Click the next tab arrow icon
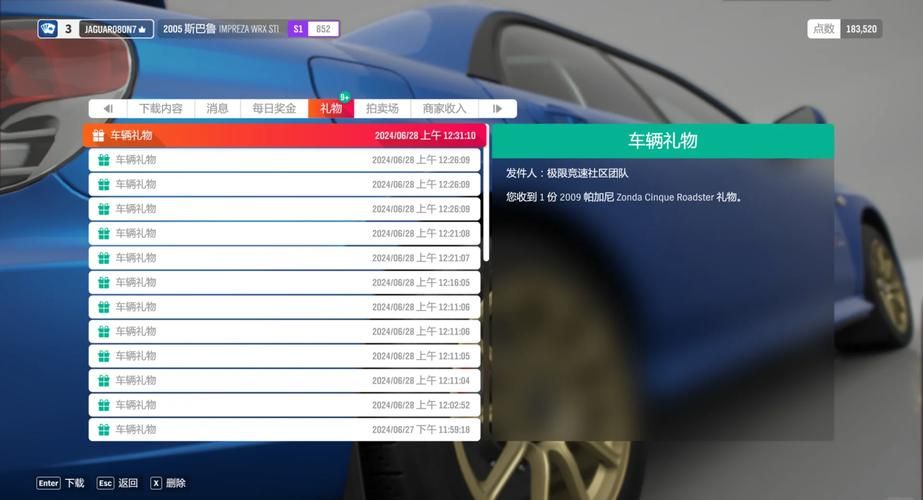This screenshot has width=923, height=500. pyautogui.click(x=497, y=108)
